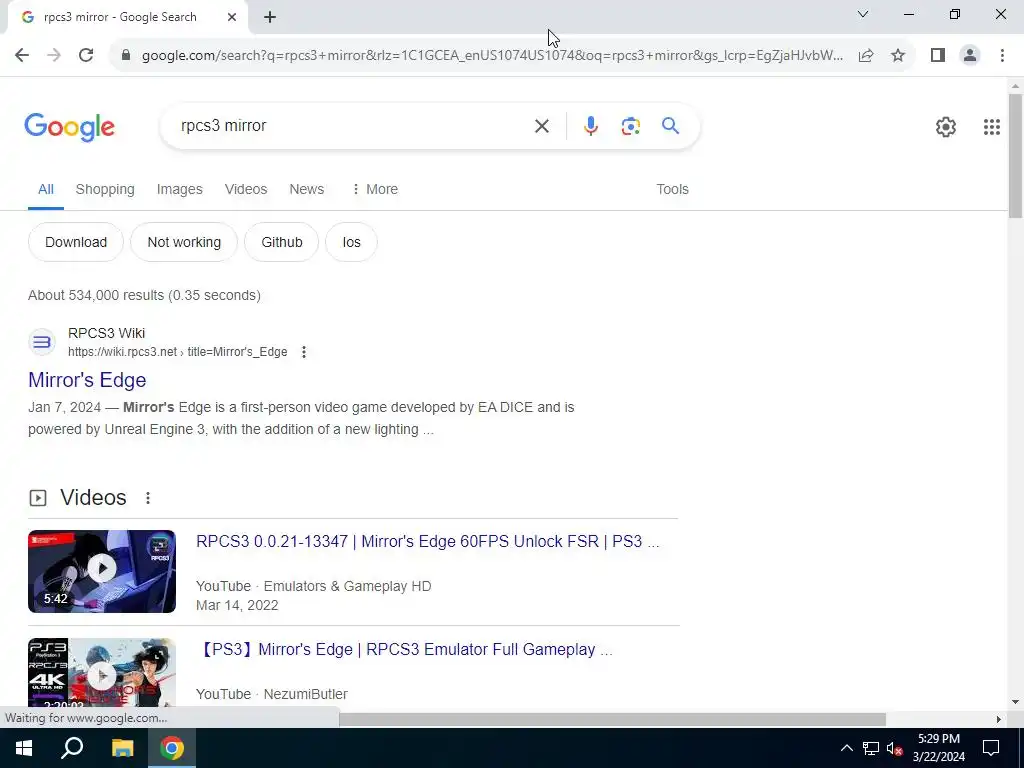Open Chrome three-dot menu
The height and width of the screenshot is (768, 1024).
point(1002,56)
